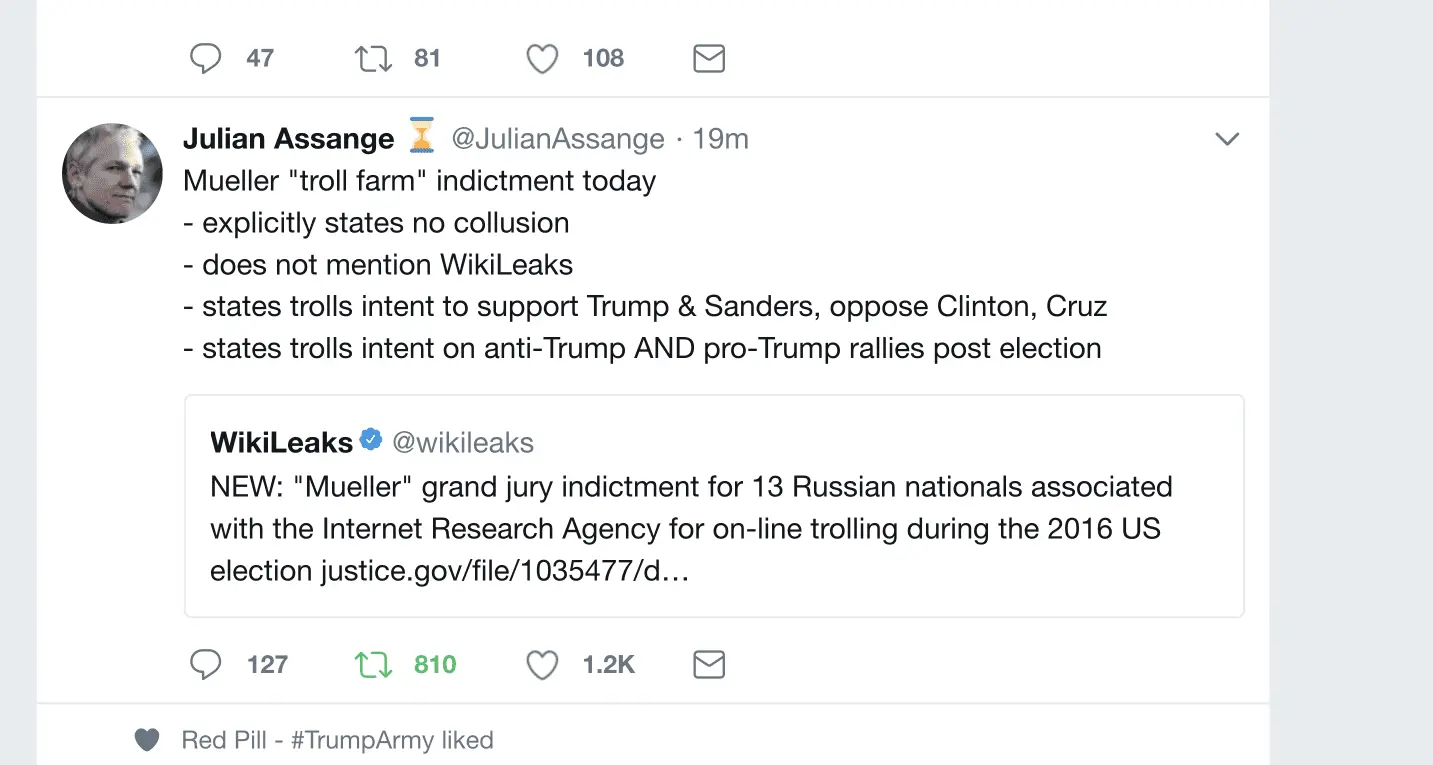Click the reply icon with 47 replies

click(205, 59)
